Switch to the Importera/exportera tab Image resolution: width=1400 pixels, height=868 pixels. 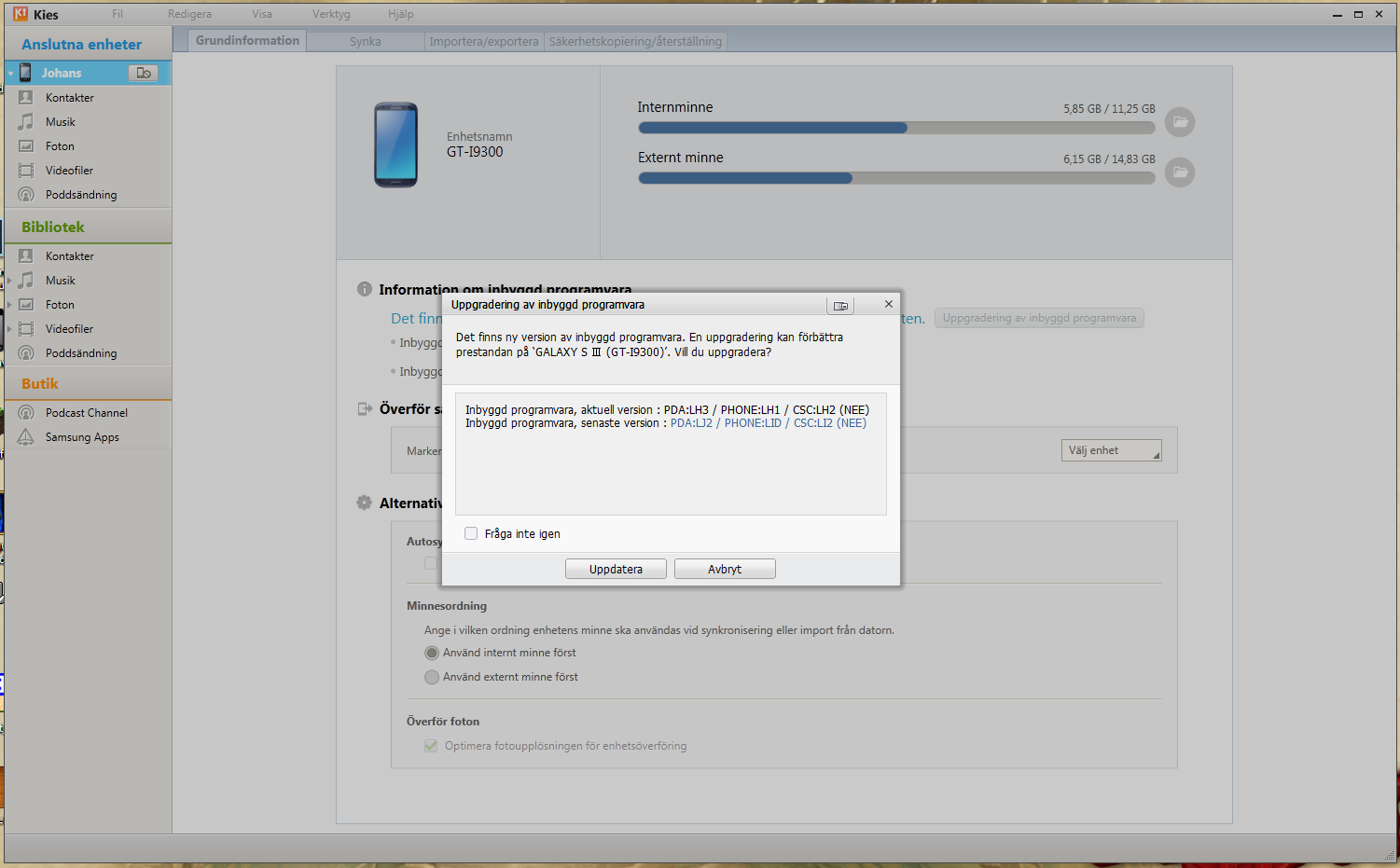coord(484,41)
